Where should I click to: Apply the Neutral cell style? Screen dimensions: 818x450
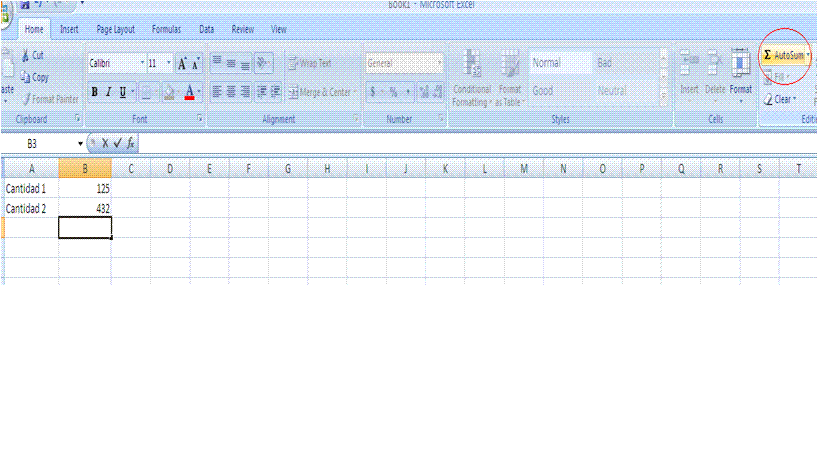(626, 91)
